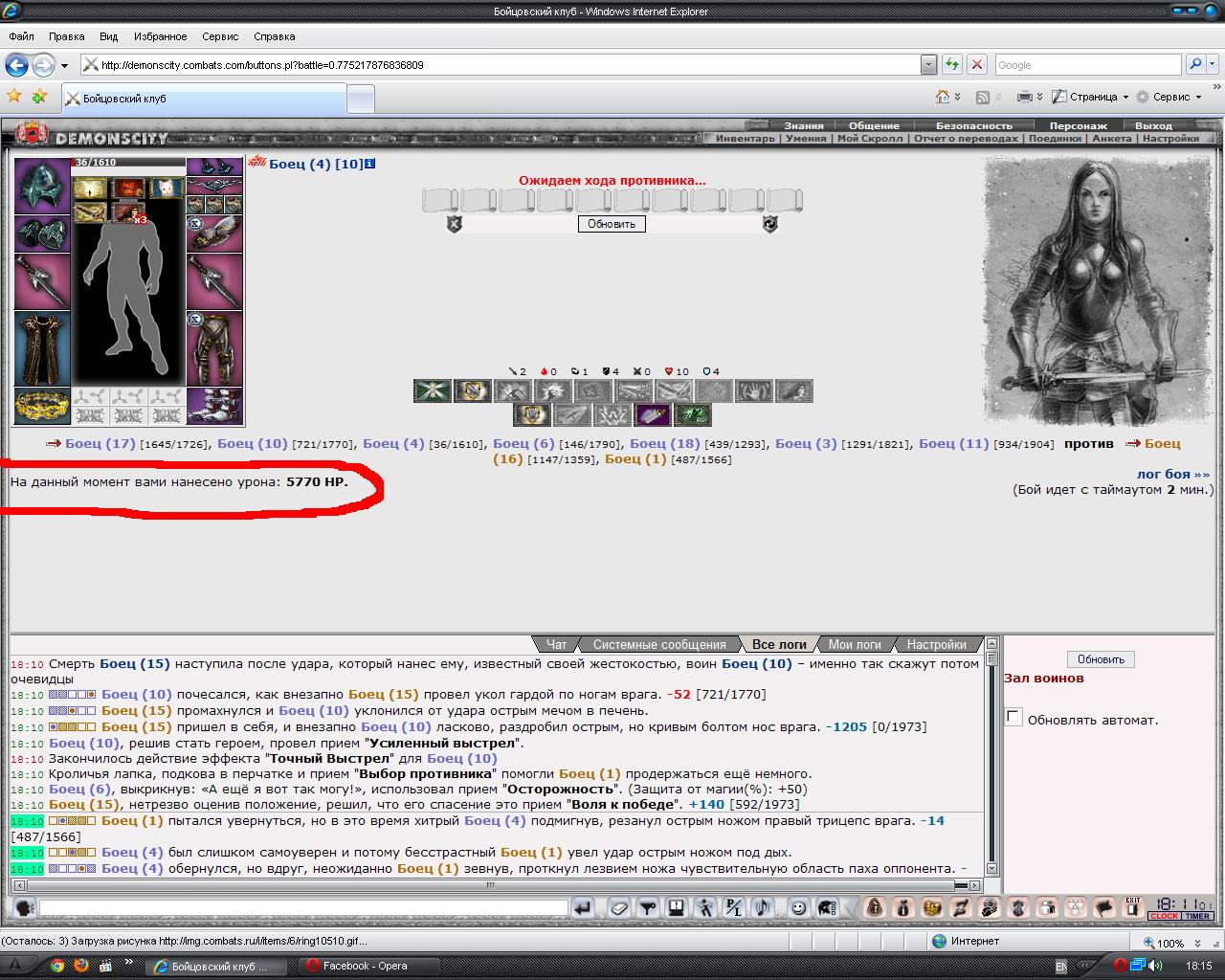Toggle the CLOCK mode label
This screenshot has height=980, width=1225.
(x=1165, y=917)
